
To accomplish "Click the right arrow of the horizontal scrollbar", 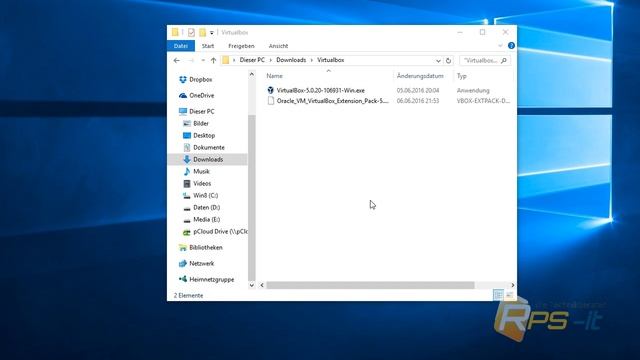I will coord(513,285).
